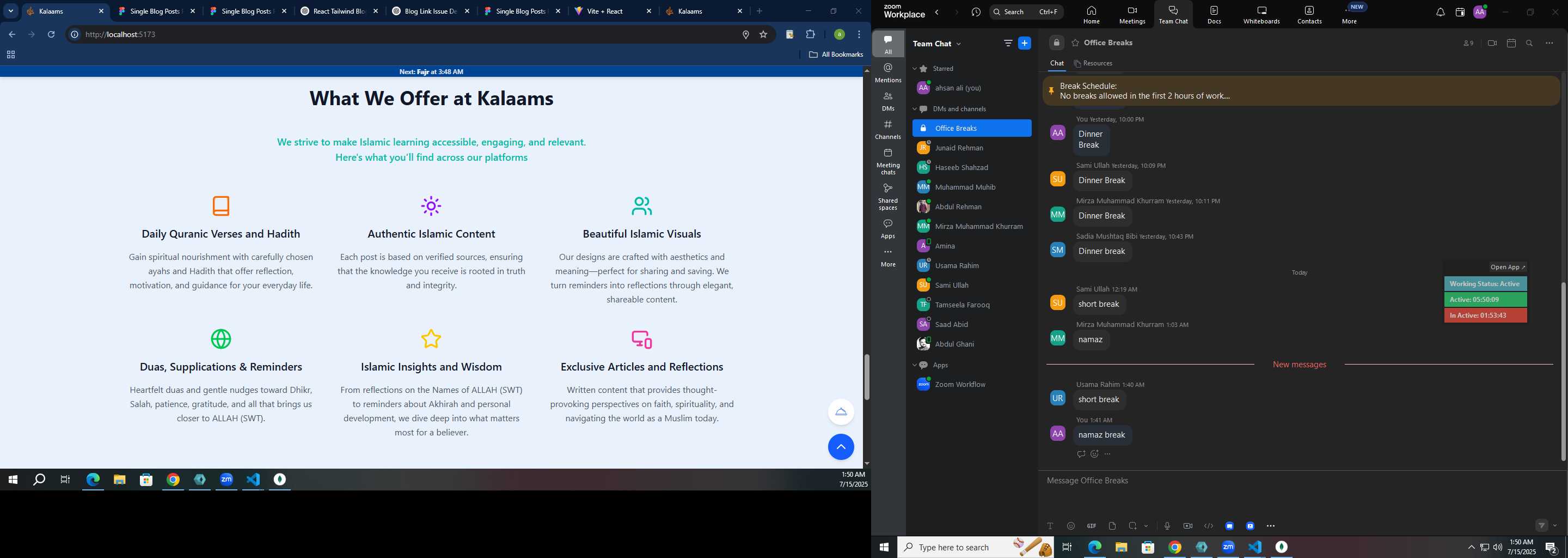This screenshot has width=1568, height=558.
Task: Show the 9 members of Office Breaks
Action: (1468, 43)
